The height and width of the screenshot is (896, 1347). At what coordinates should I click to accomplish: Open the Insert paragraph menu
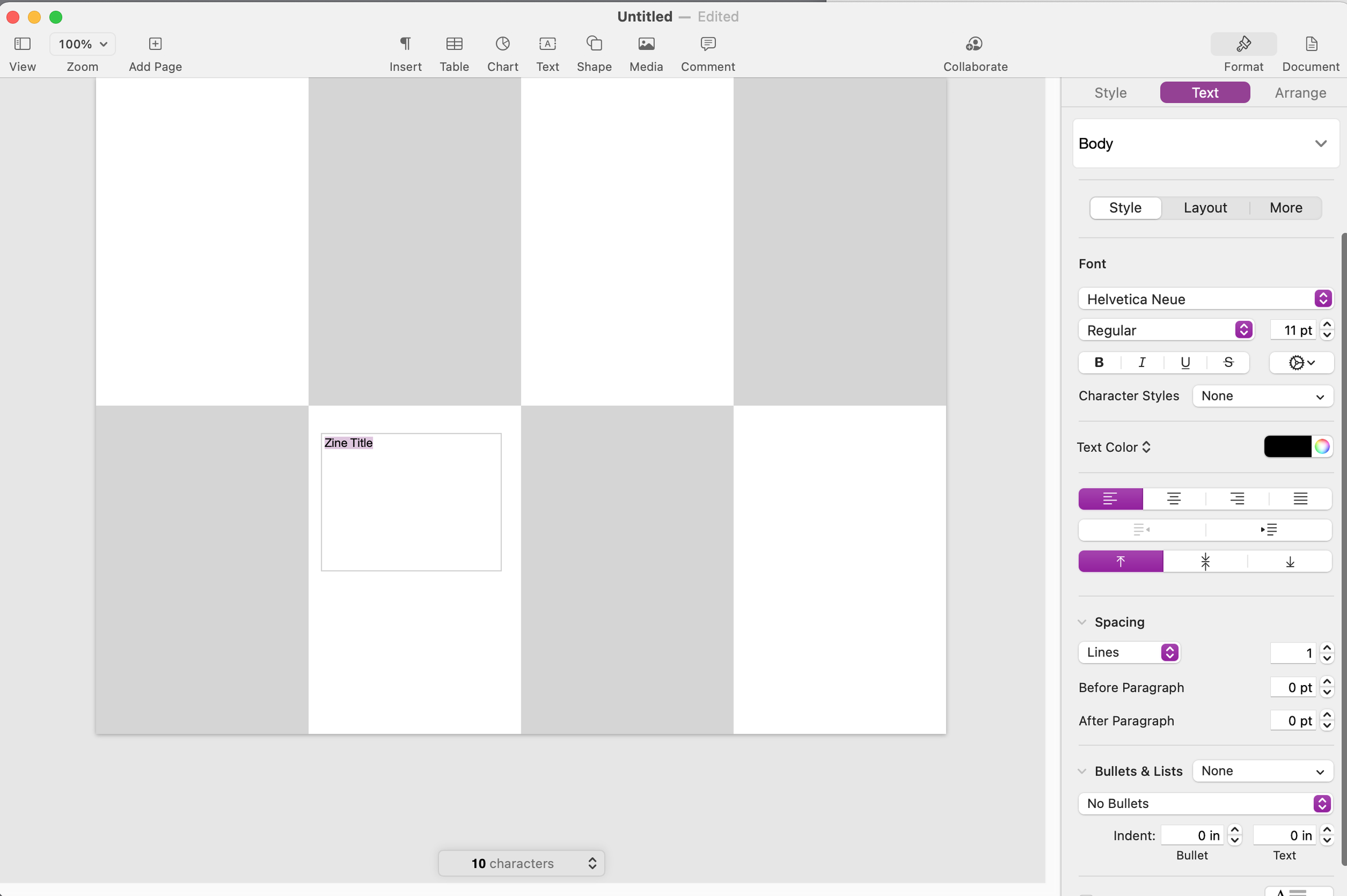(x=405, y=44)
